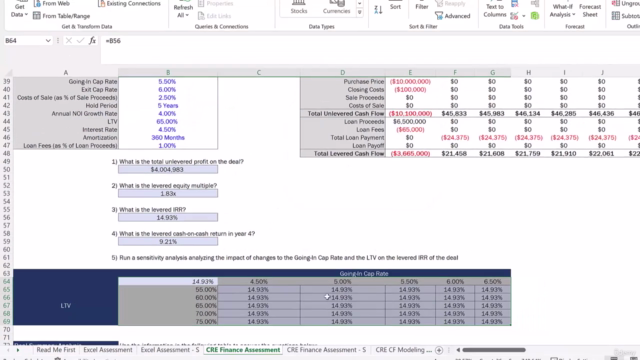
Task: Click Total Levered Cash Flow ($3,665,000)
Action: point(410,153)
